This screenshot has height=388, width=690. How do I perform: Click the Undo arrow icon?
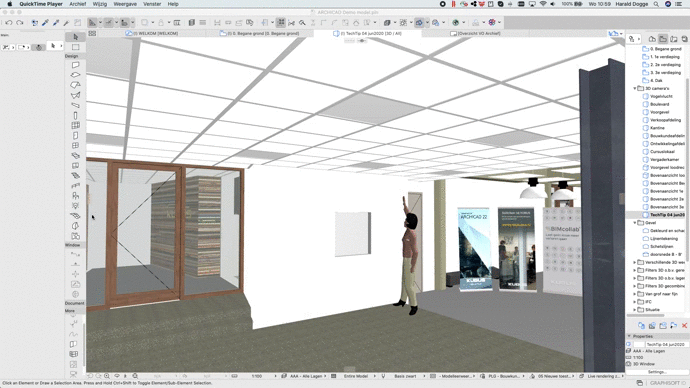(8, 22)
